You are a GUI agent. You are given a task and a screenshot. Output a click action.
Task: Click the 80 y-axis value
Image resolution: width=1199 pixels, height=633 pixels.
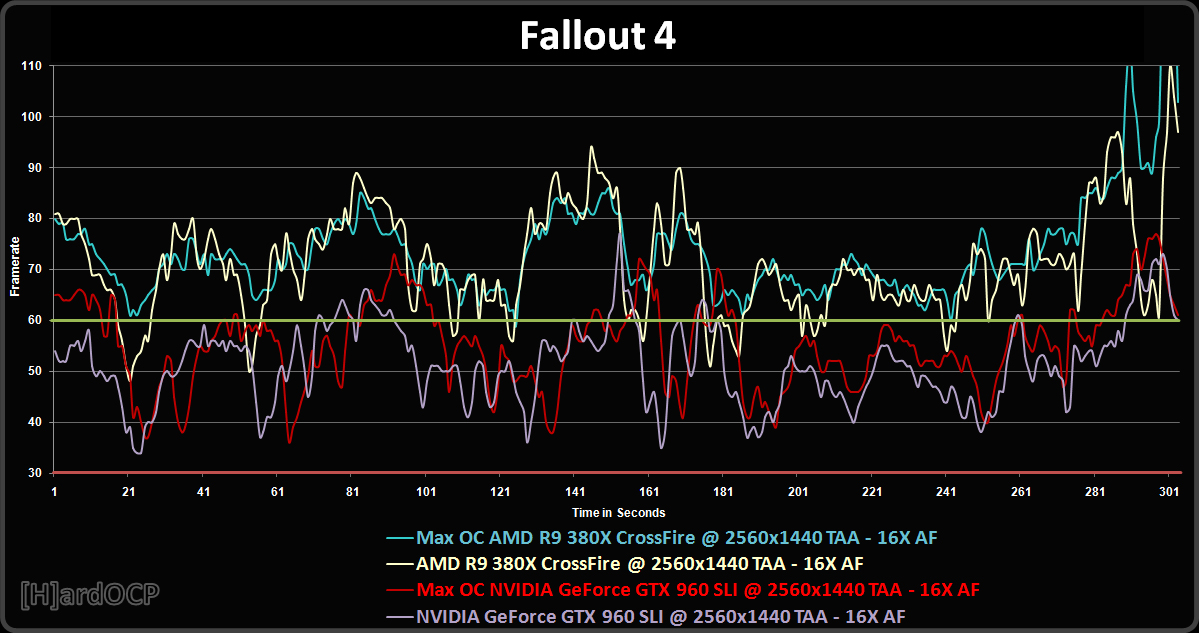coord(34,219)
